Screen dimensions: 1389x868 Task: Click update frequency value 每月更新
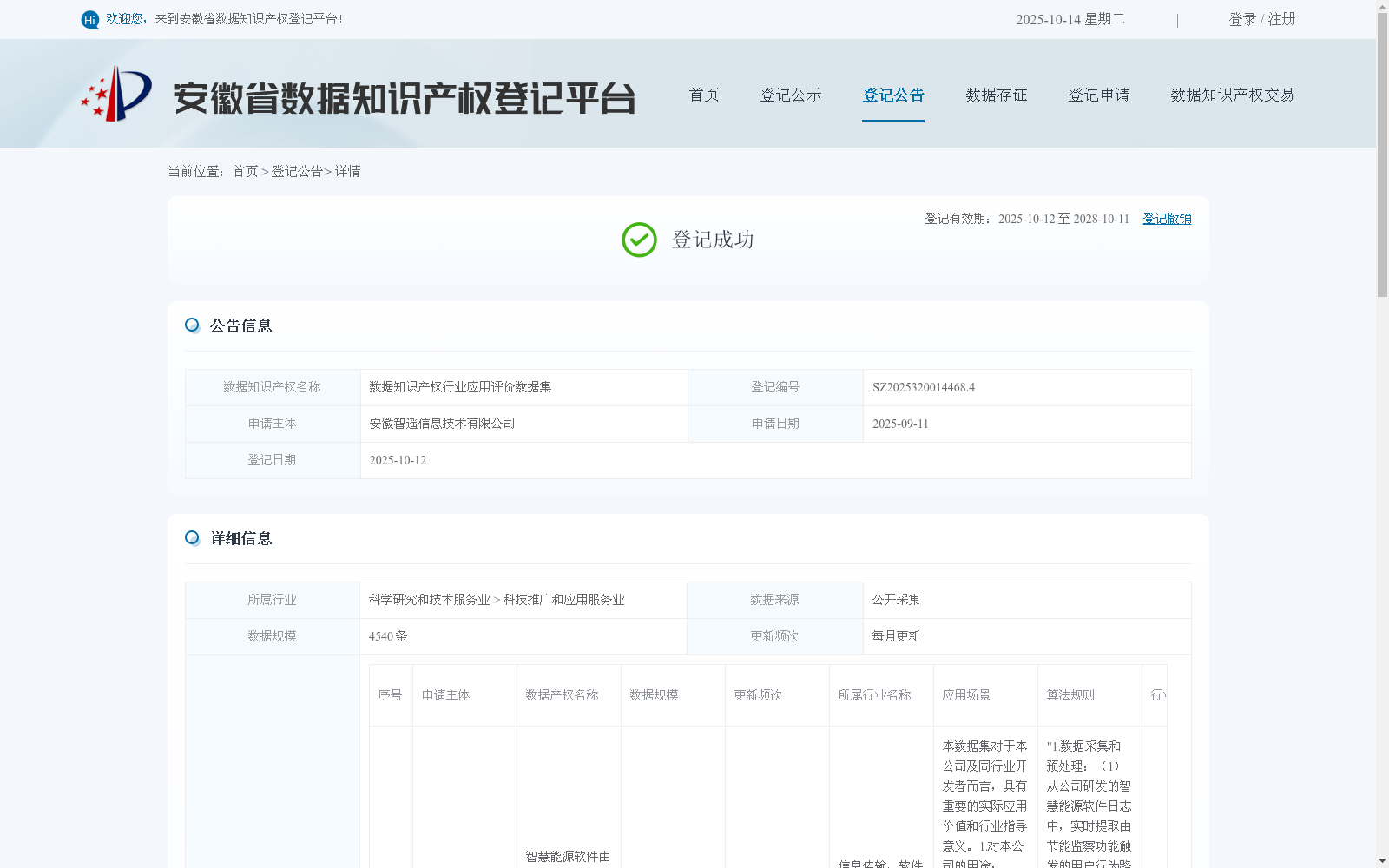(896, 636)
